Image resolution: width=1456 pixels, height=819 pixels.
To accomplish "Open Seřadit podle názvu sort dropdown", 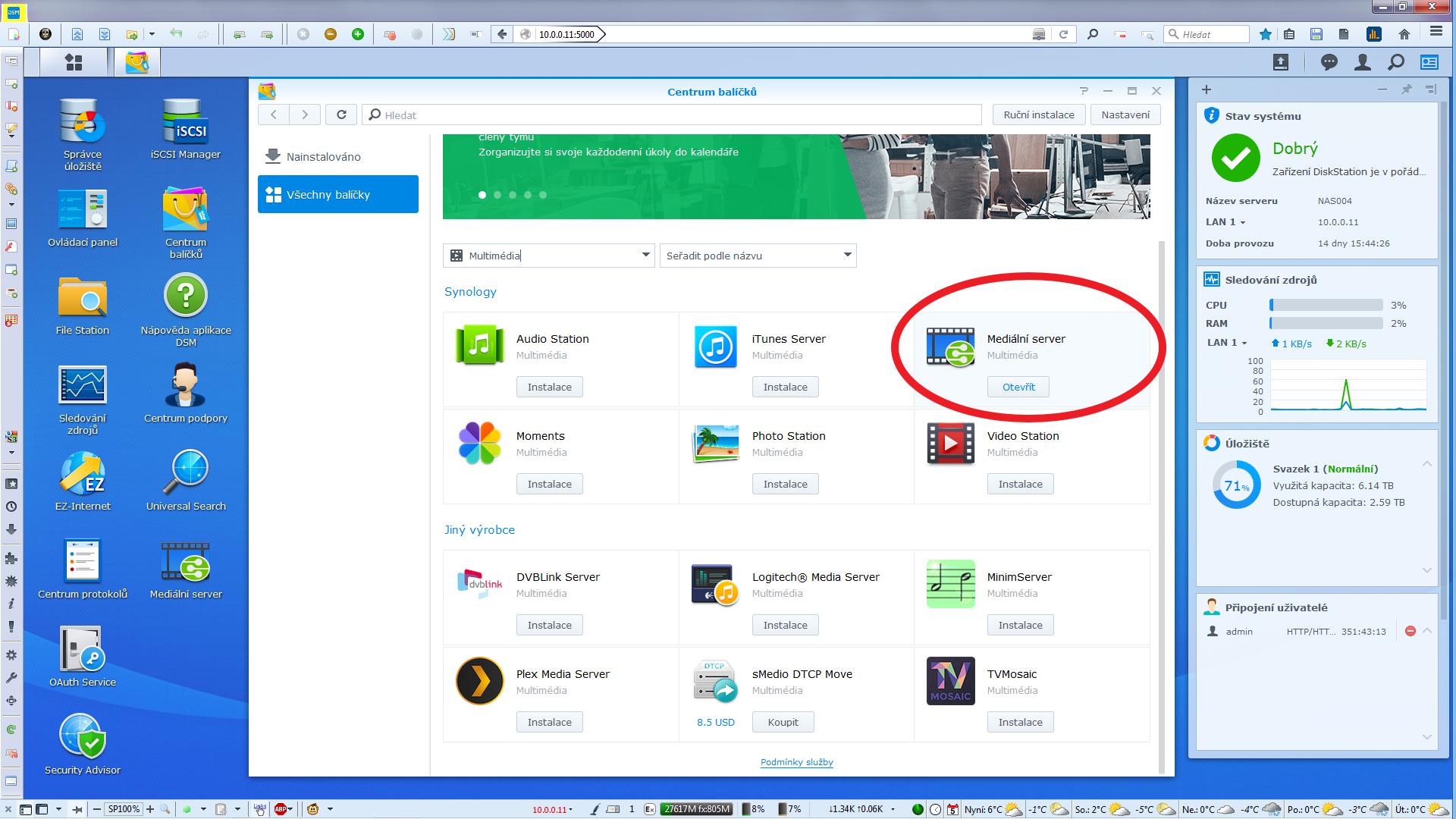I will click(x=758, y=256).
